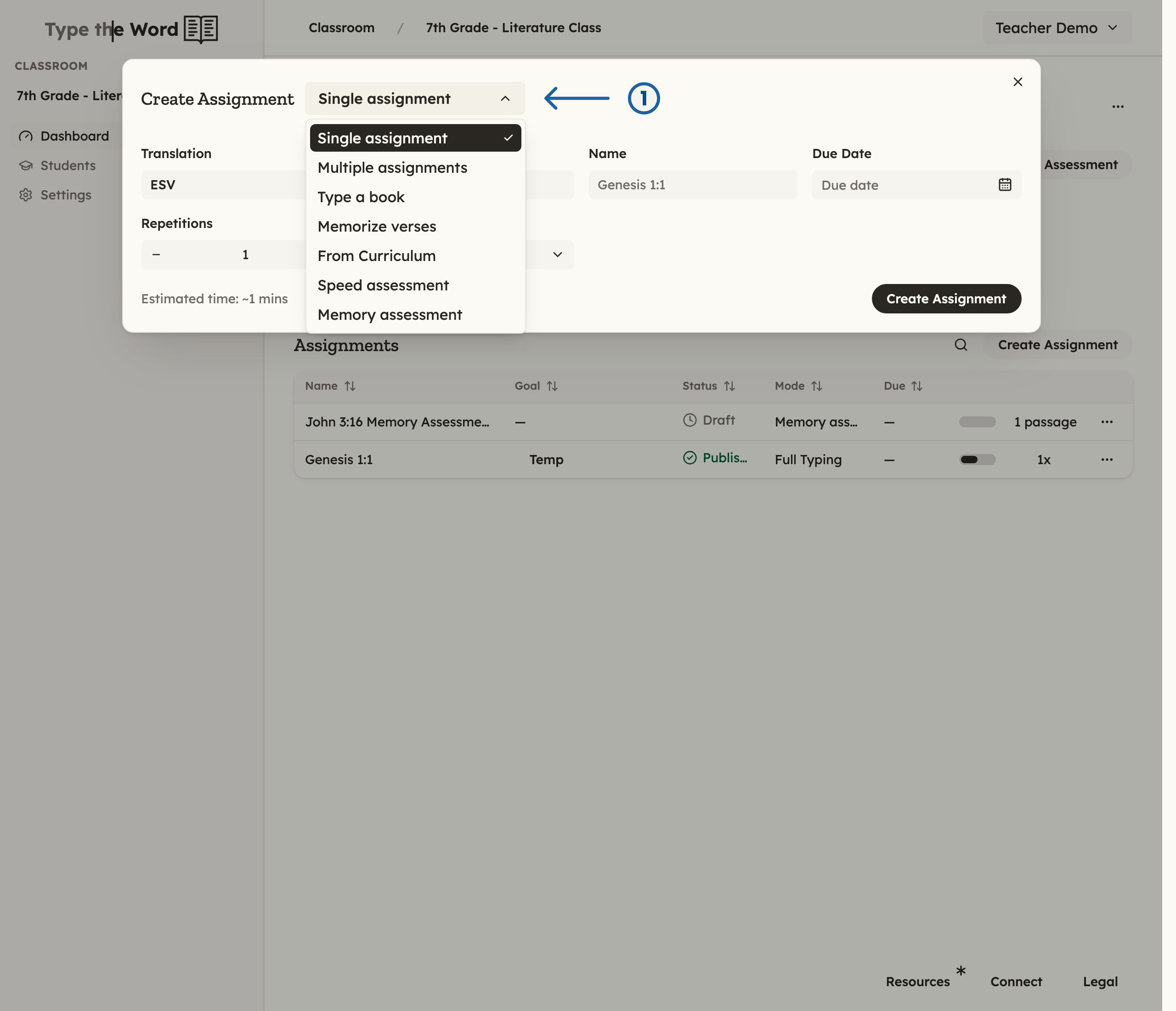
Task: Click the search icon next to Assignments
Action: 961,345
